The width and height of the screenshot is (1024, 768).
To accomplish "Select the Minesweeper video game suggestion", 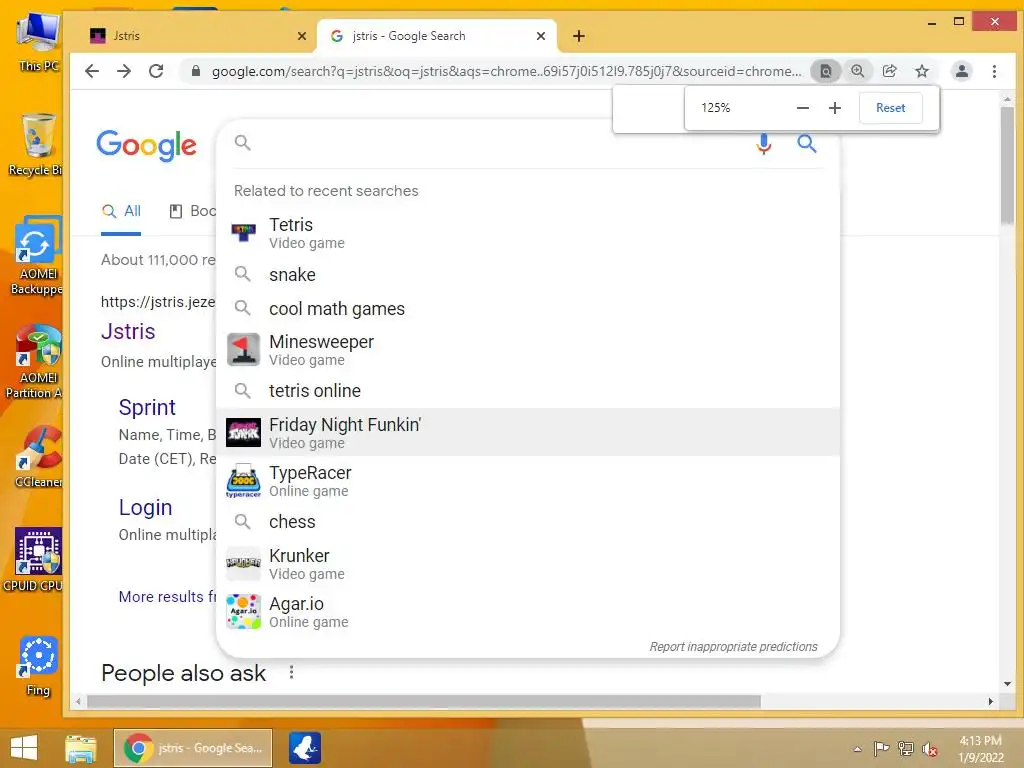I will tap(528, 350).
